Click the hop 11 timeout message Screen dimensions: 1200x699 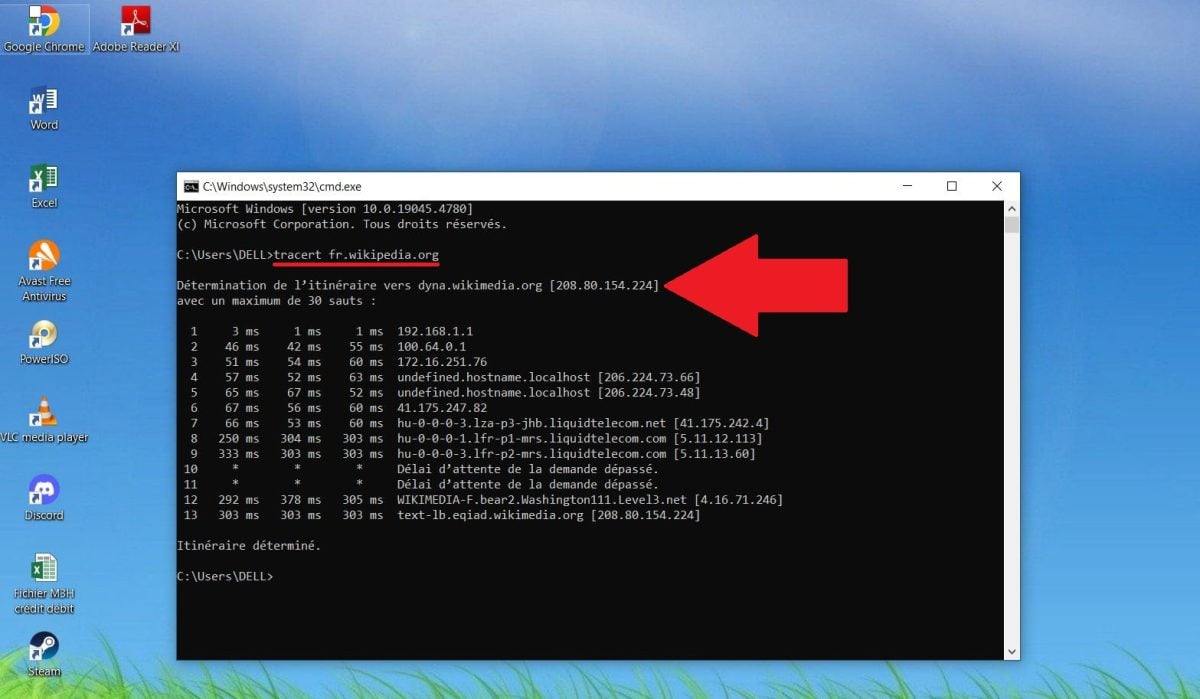tap(528, 485)
